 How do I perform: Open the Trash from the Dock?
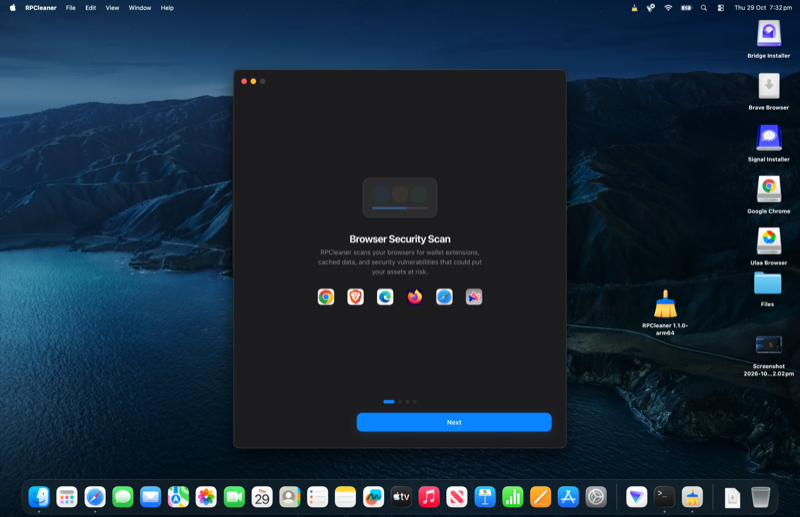click(x=760, y=497)
